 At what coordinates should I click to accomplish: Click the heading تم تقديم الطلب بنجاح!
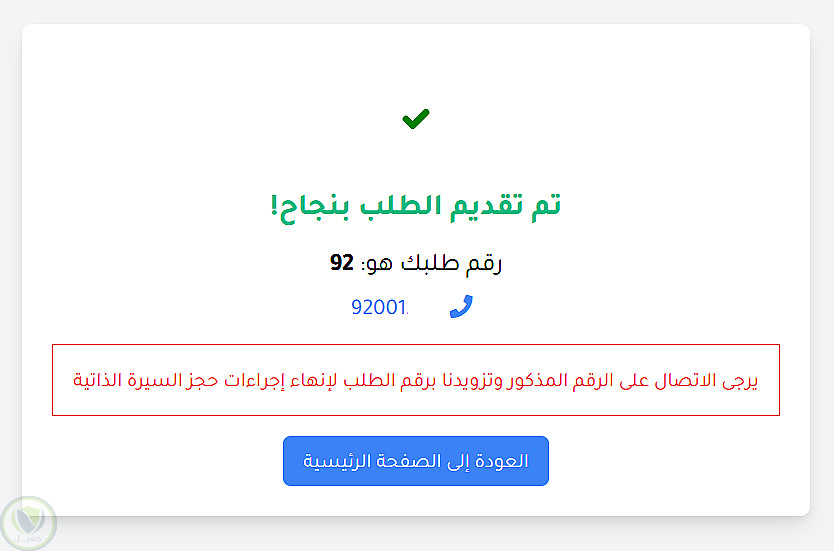[x=416, y=205]
